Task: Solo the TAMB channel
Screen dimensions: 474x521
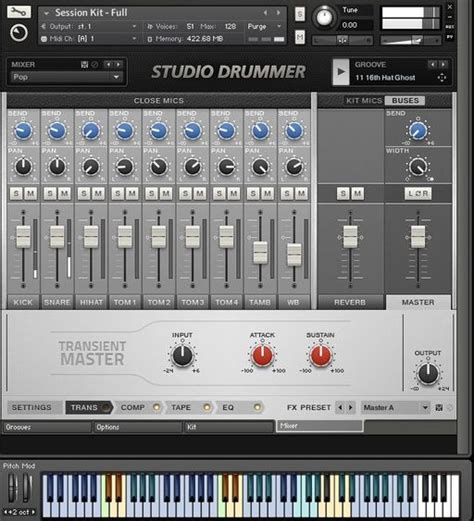Action: point(253,193)
